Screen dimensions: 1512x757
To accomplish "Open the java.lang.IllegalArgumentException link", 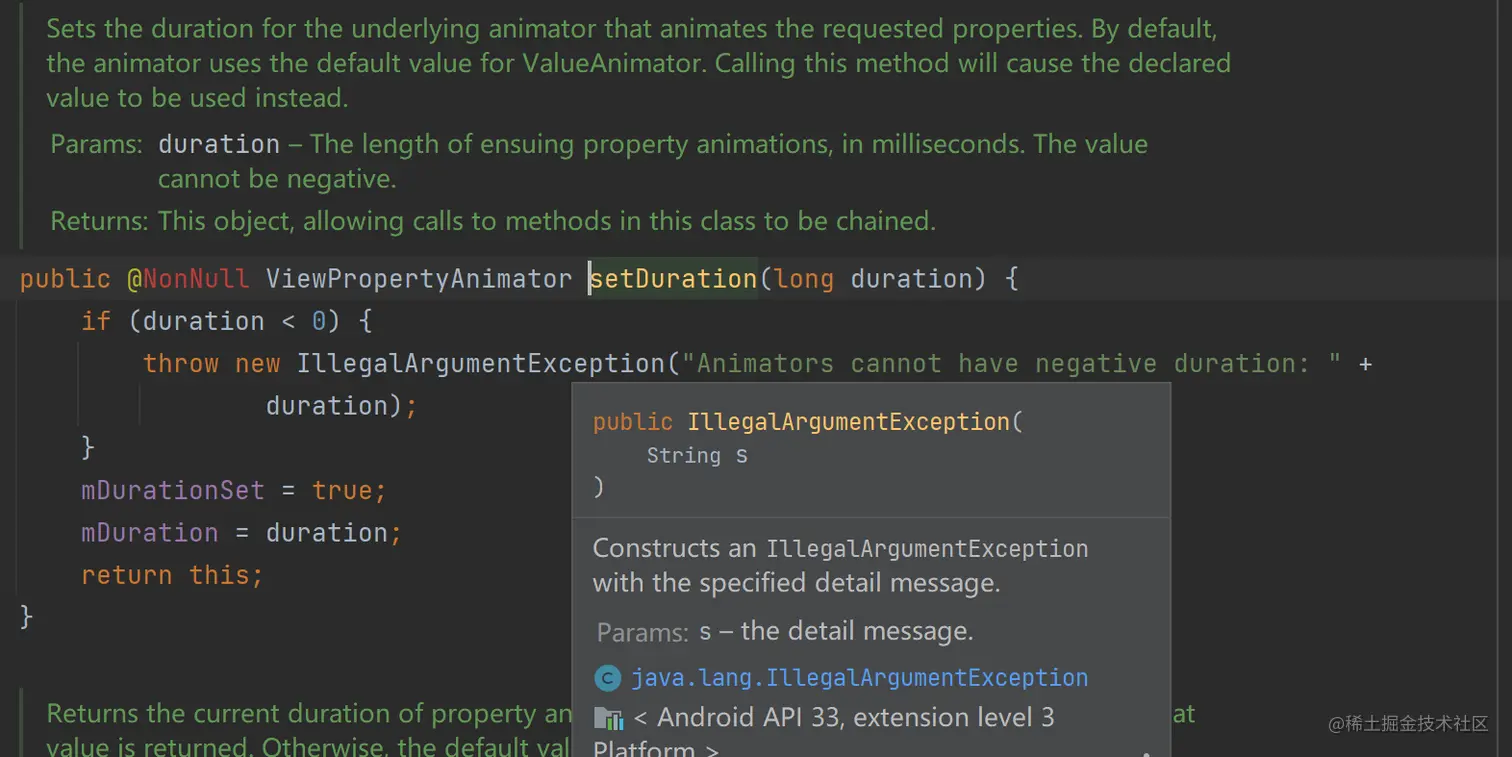I will (859, 678).
